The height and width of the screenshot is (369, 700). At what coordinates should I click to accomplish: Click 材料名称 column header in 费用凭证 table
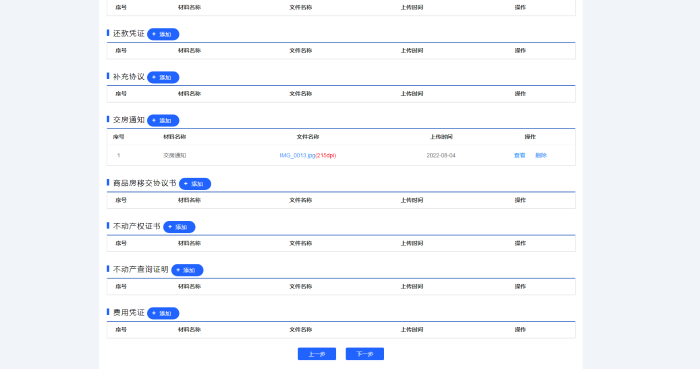(189, 330)
